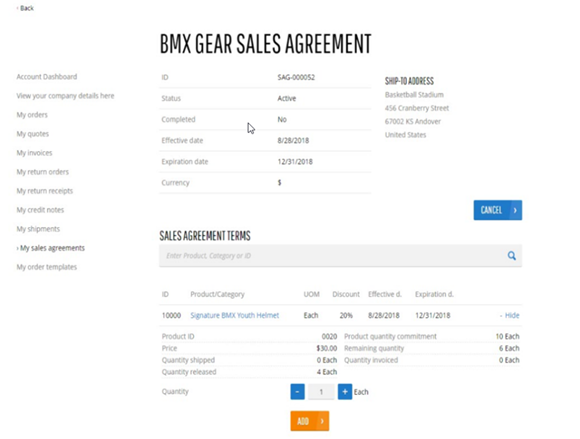Open My order templates page
580x439 pixels.
coord(47,267)
